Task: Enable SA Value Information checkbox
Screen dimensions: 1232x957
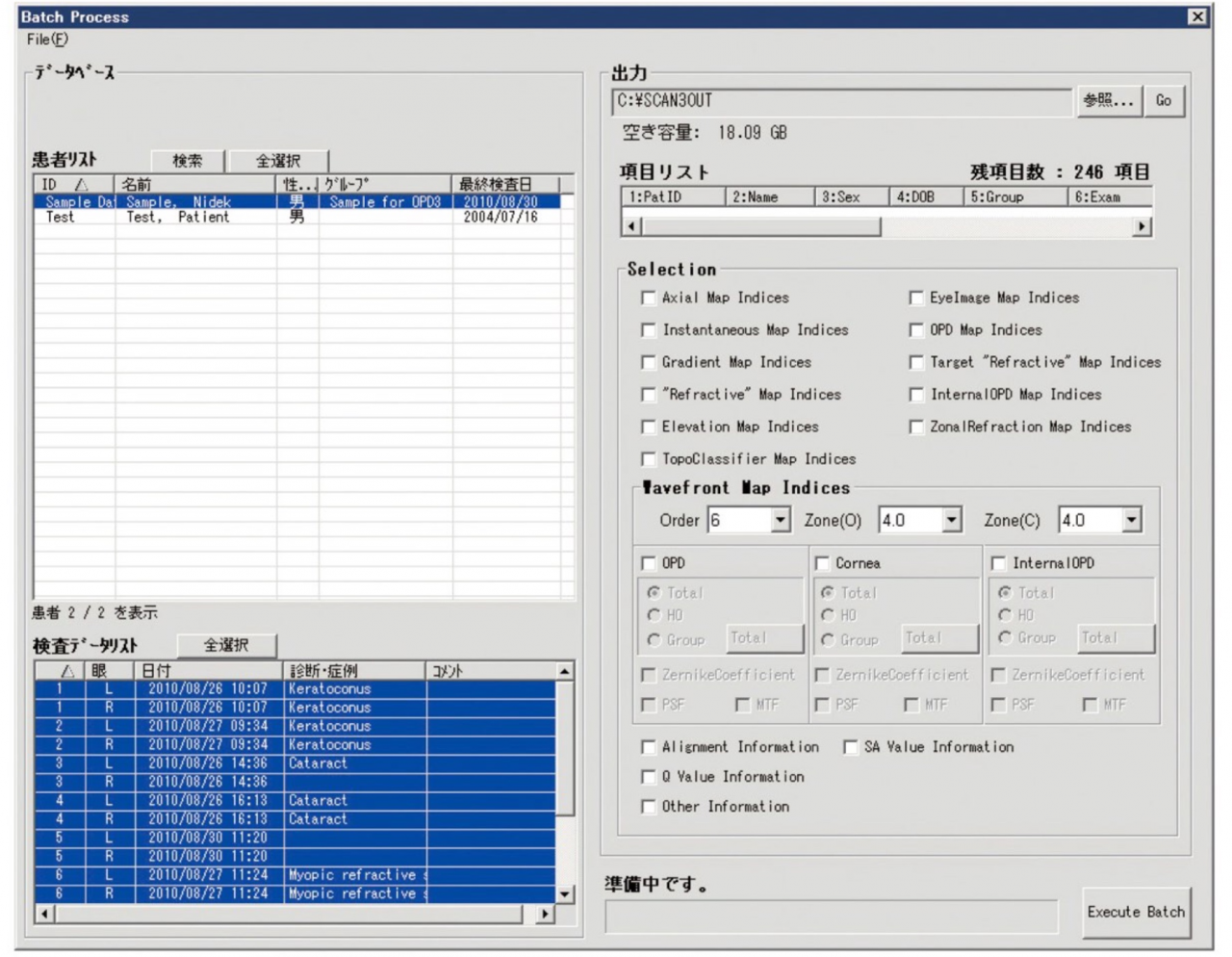Action: pos(851,747)
